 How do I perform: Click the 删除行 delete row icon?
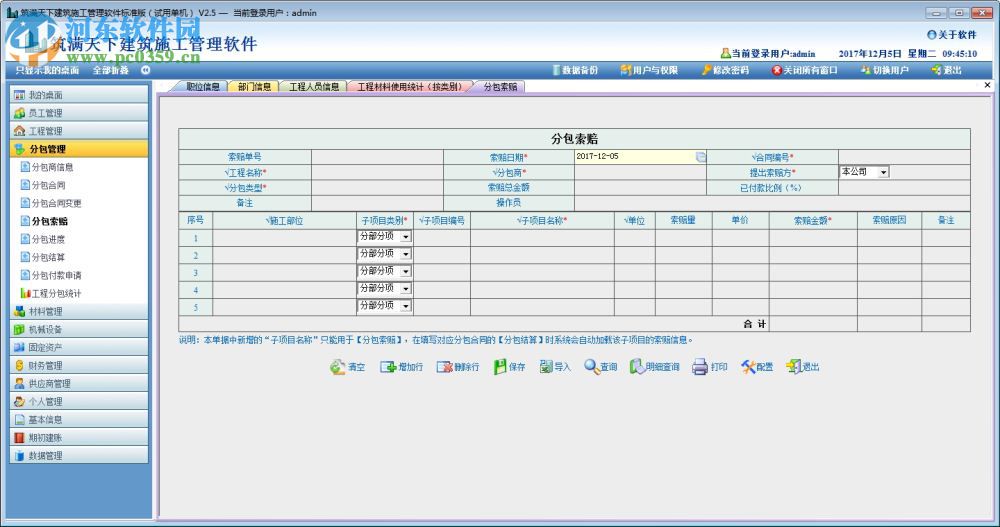click(445, 367)
